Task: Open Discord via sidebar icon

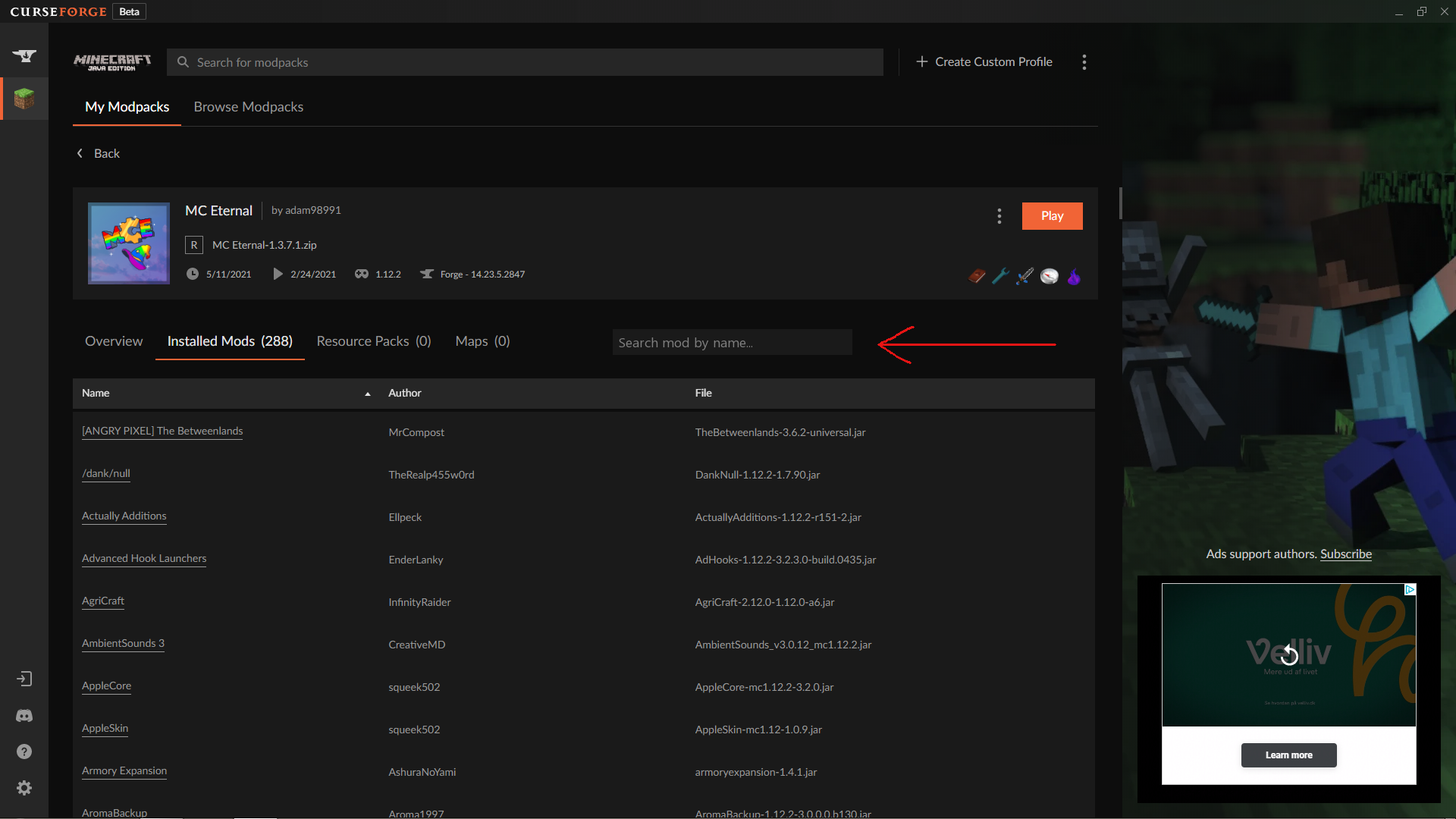Action: [x=24, y=715]
